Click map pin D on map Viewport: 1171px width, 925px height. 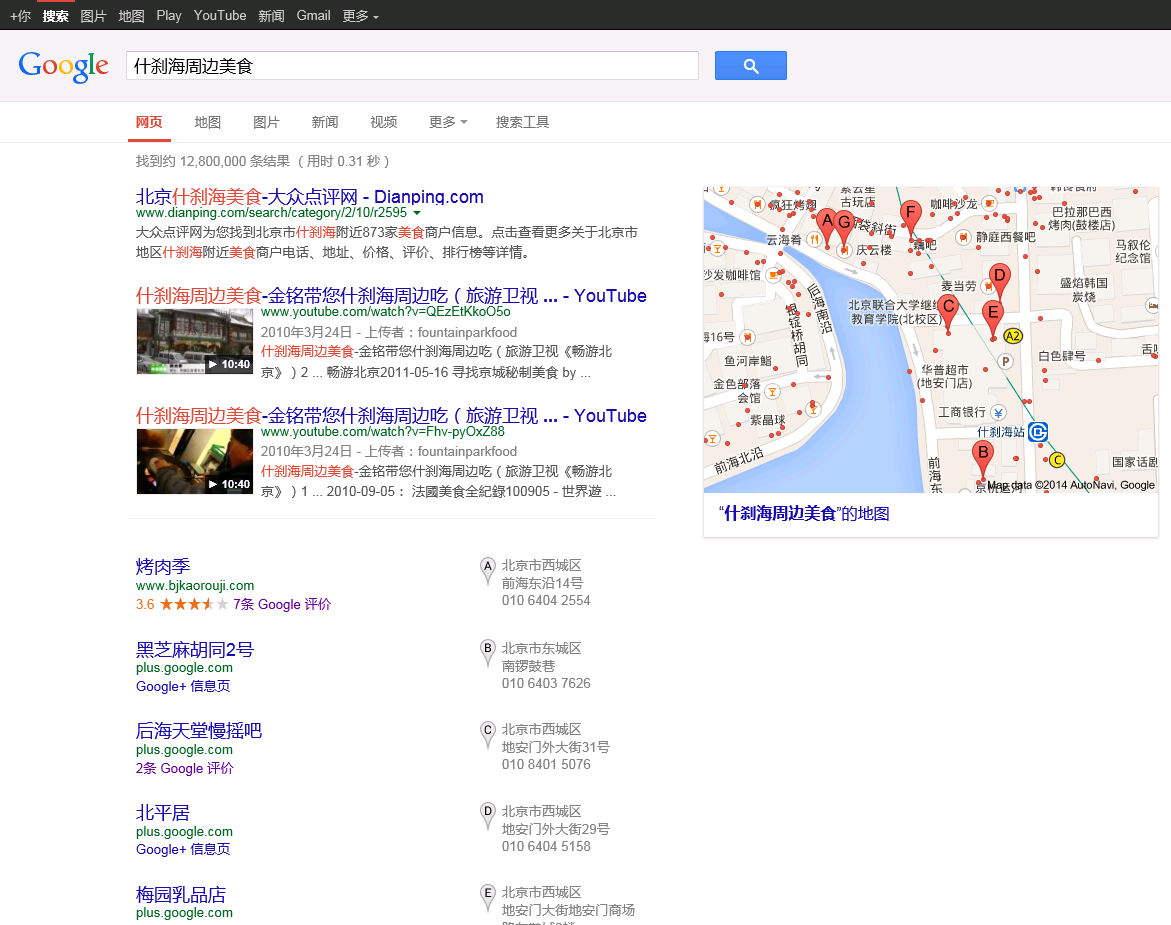[999, 280]
